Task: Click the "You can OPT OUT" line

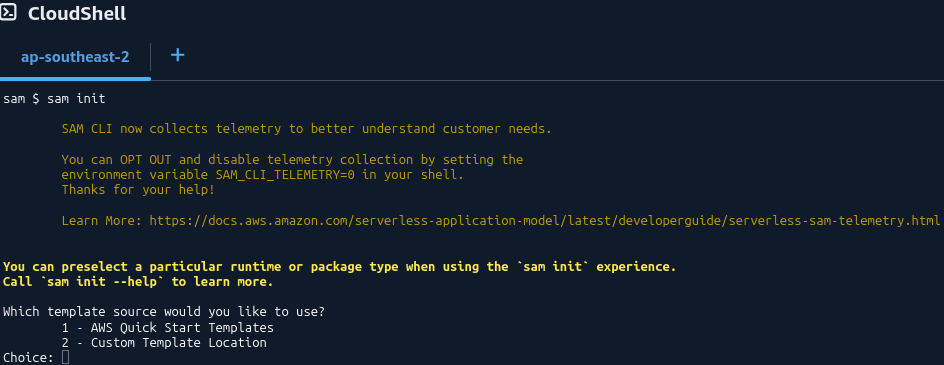Action: [x=292, y=160]
